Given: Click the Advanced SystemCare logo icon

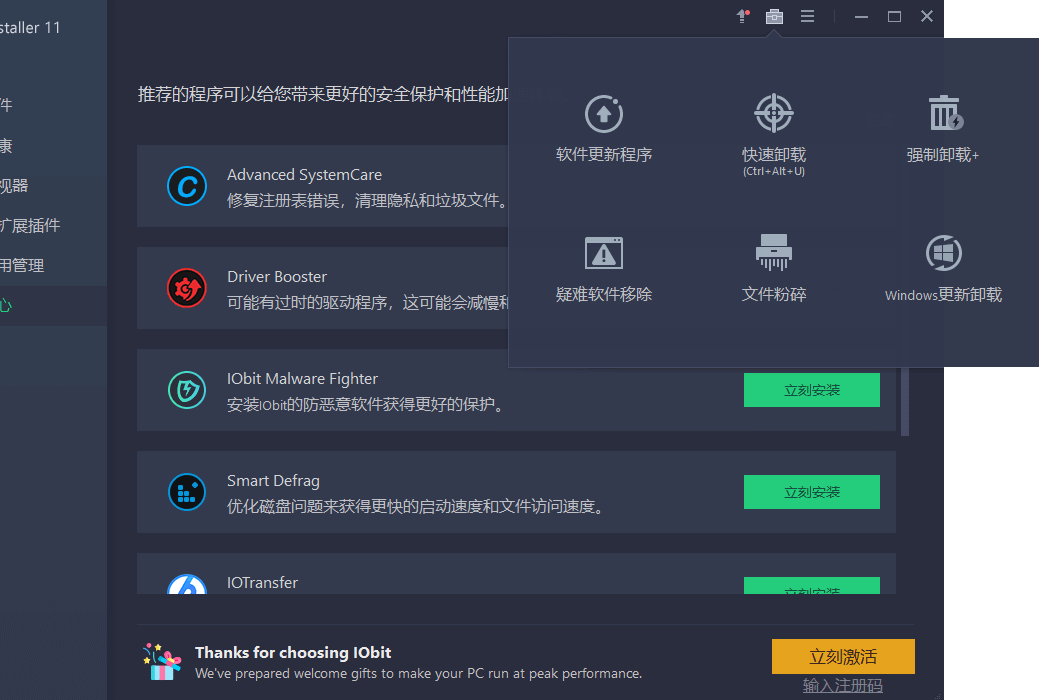Looking at the screenshot, I should click(187, 186).
